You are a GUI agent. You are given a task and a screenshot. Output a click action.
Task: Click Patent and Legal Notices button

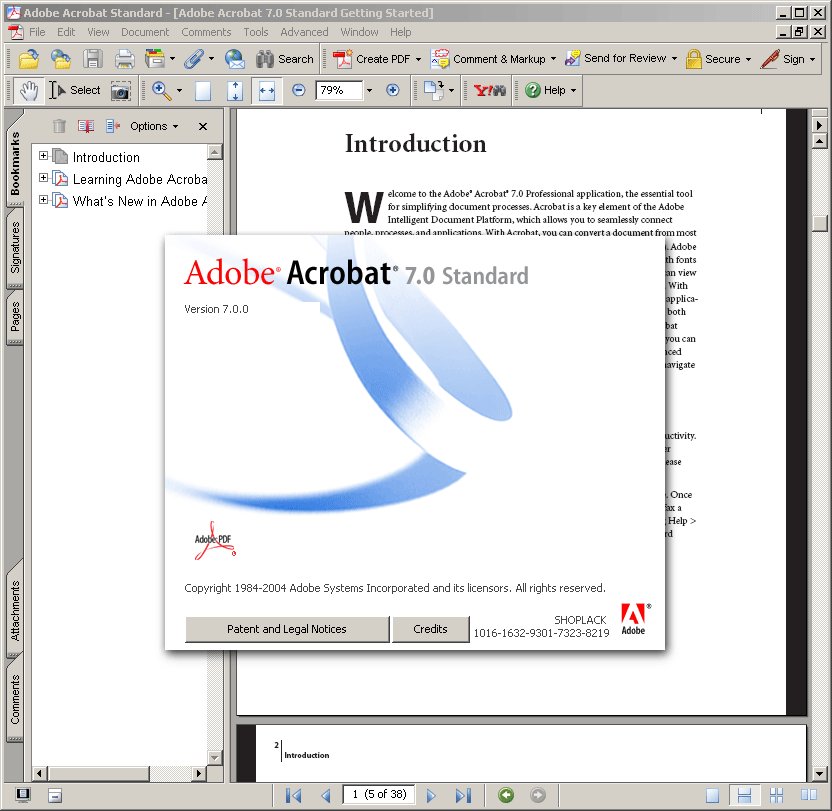coord(287,629)
